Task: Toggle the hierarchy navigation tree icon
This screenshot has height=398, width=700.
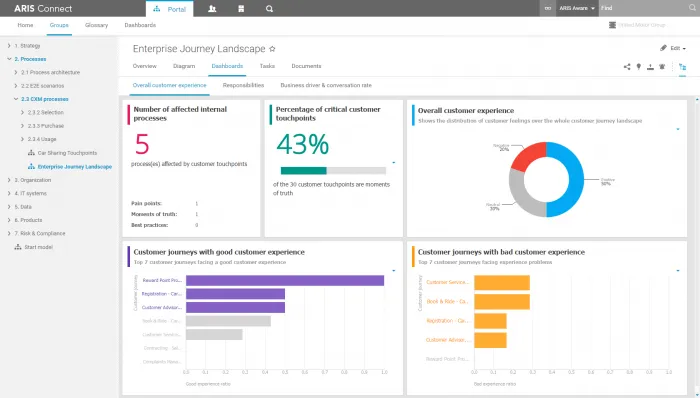Action: tap(683, 67)
